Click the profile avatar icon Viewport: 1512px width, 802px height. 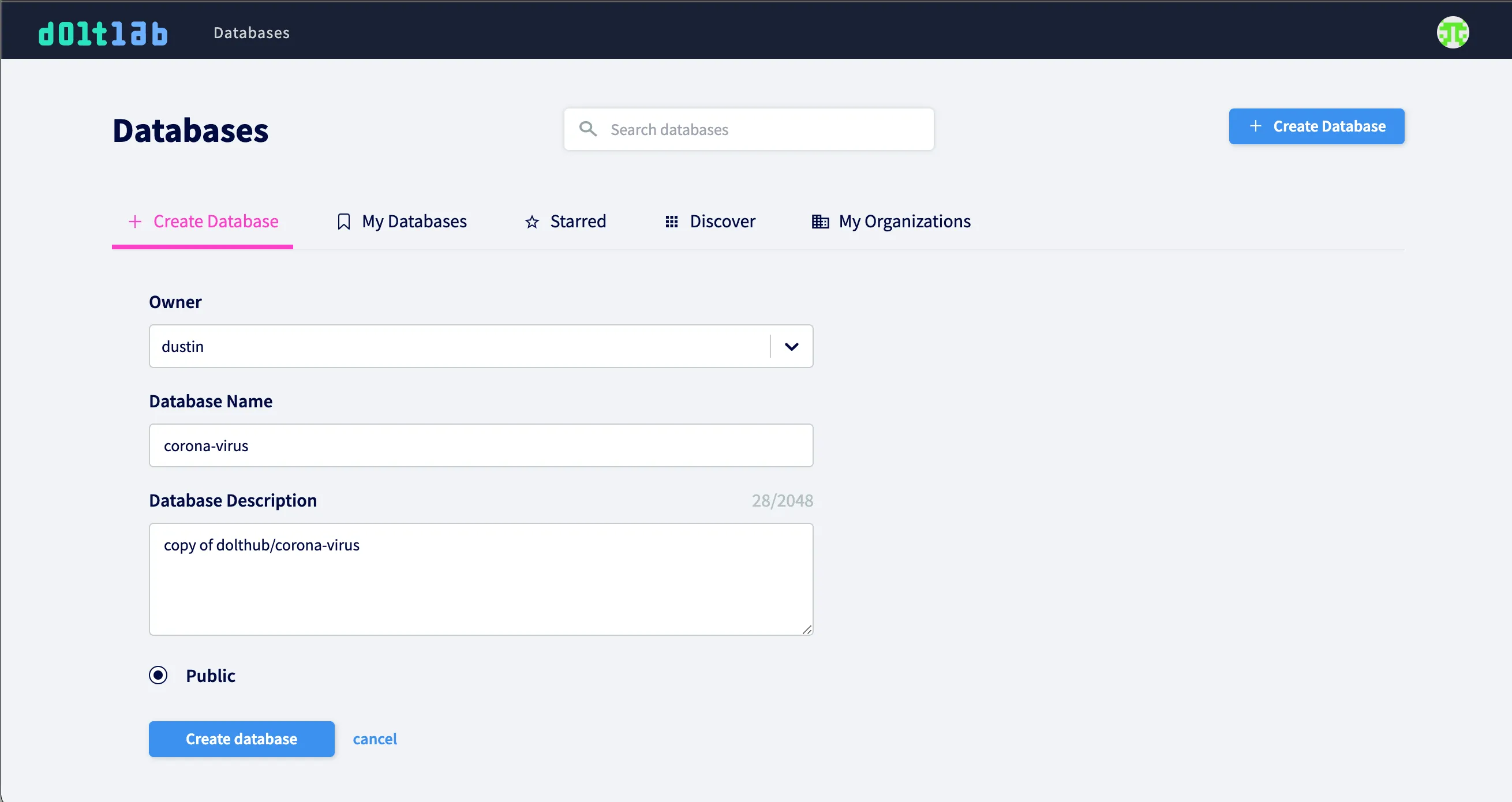coord(1453,32)
